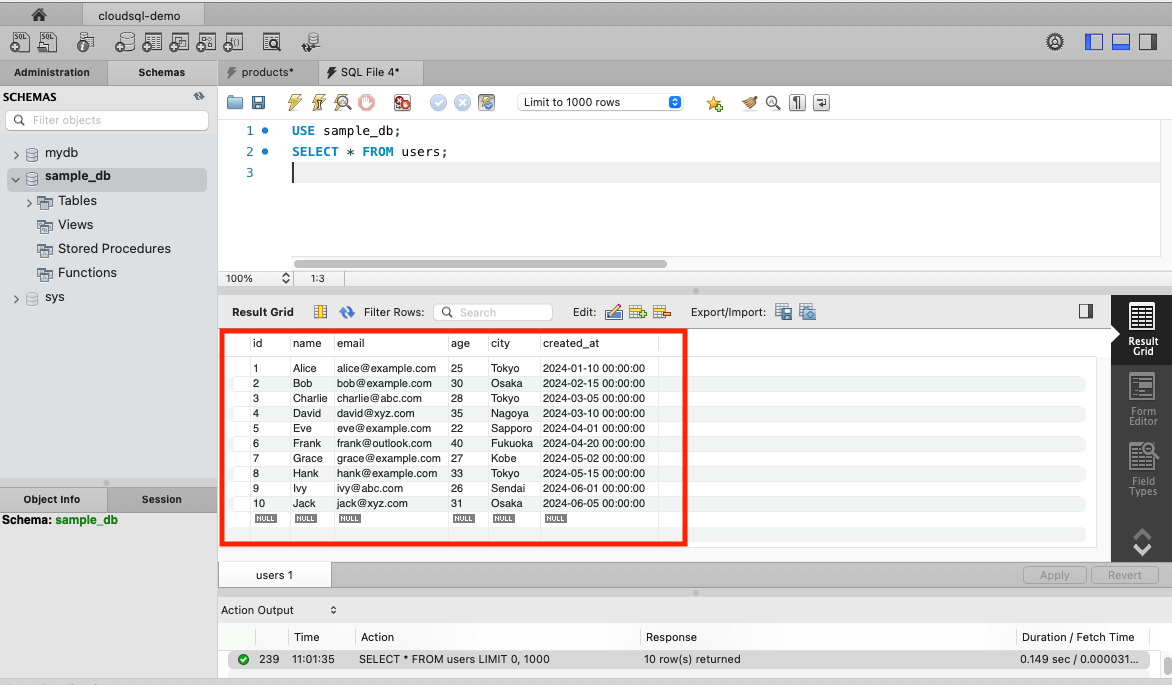The image size is (1172, 685).
Task: Open the editor zoom 100% stepper
Action: pyautogui.click(x=286, y=278)
